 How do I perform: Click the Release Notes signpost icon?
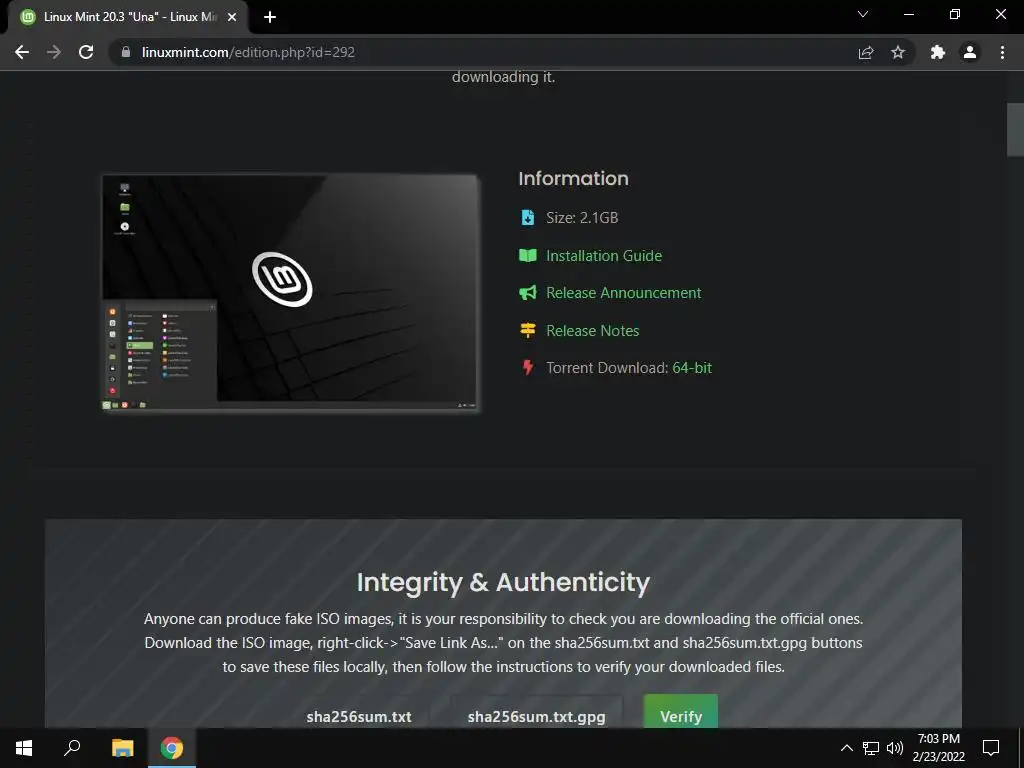[x=528, y=330]
